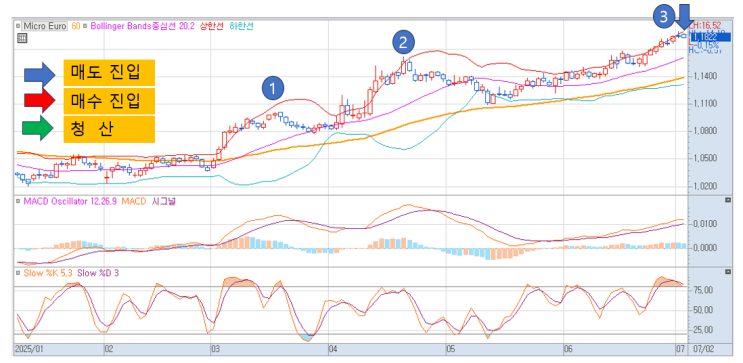Select the Micro Euro symbol label

[45, 26]
